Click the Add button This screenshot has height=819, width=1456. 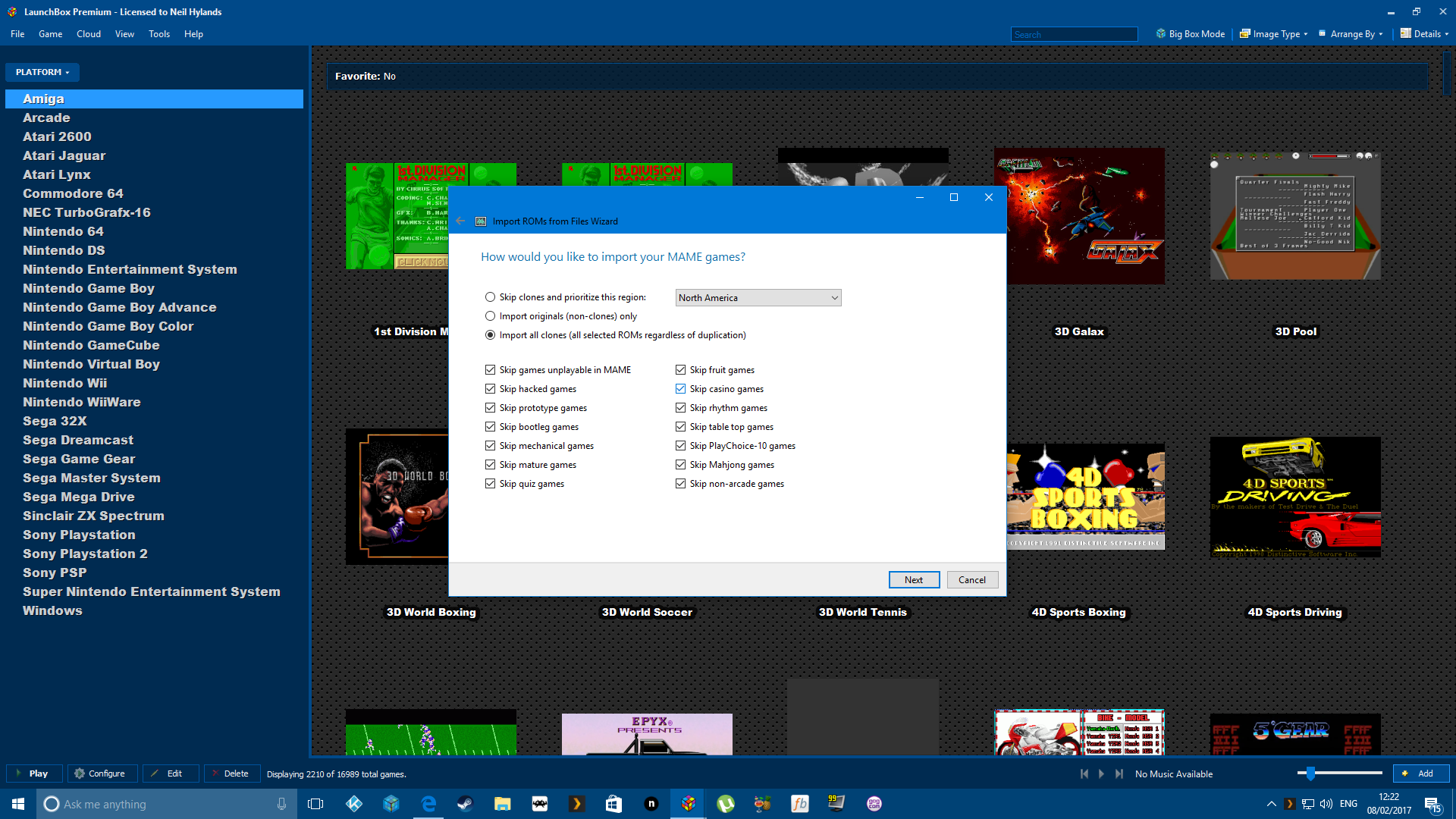click(1420, 773)
